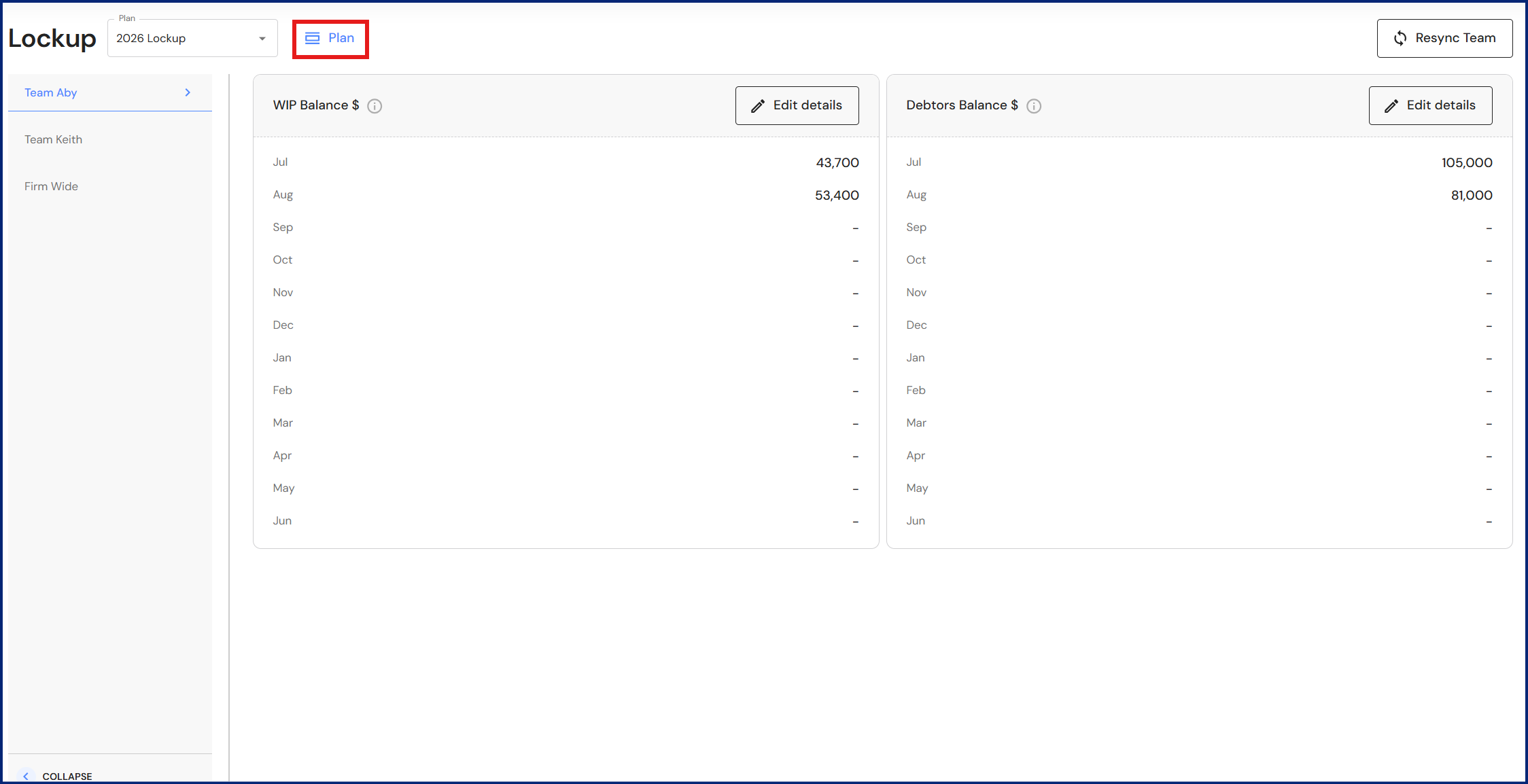Image resolution: width=1528 pixels, height=784 pixels.
Task: Click the Resync Team sync icon
Action: 1400,38
